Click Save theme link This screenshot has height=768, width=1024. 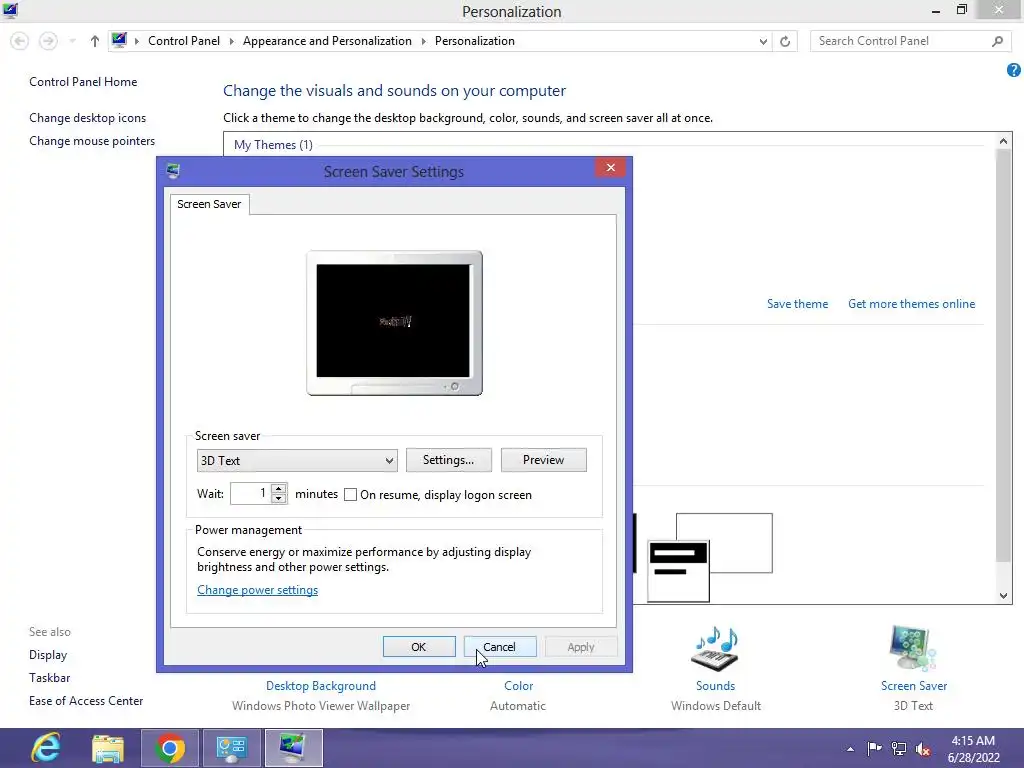coord(797,304)
